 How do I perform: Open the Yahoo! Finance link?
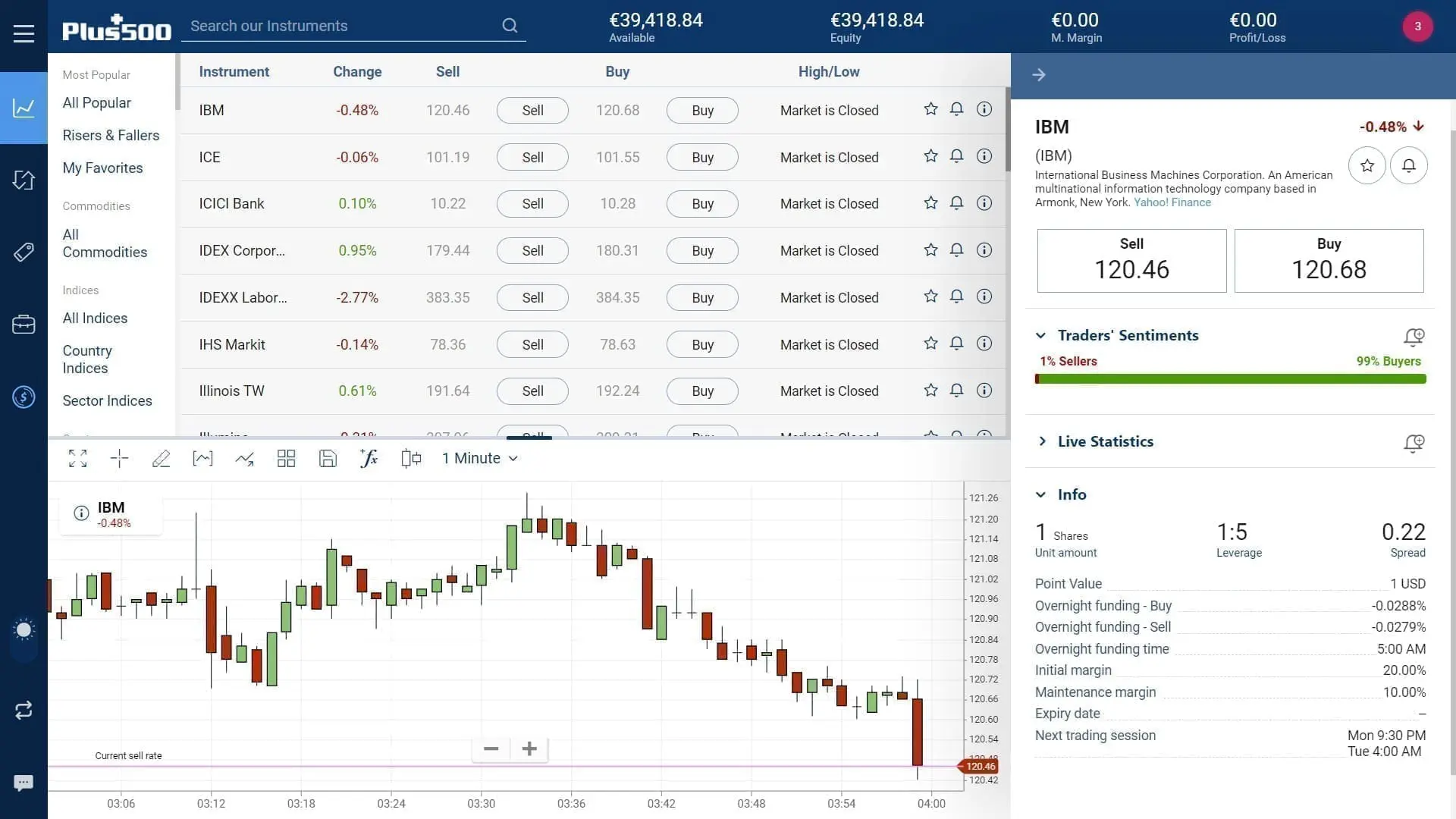point(1172,202)
